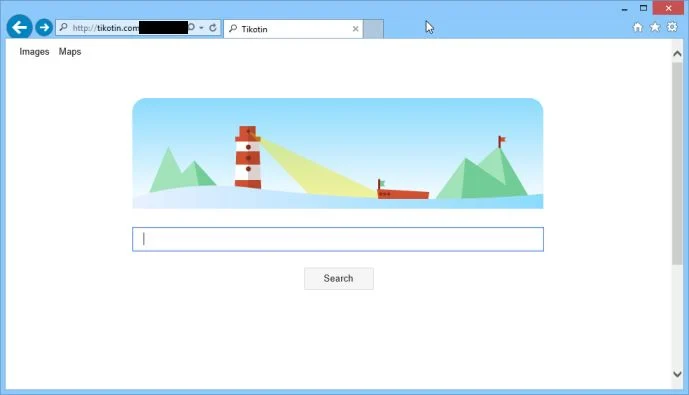Close the Tikotin tab
The width and height of the screenshot is (689, 395).
tap(355, 29)
